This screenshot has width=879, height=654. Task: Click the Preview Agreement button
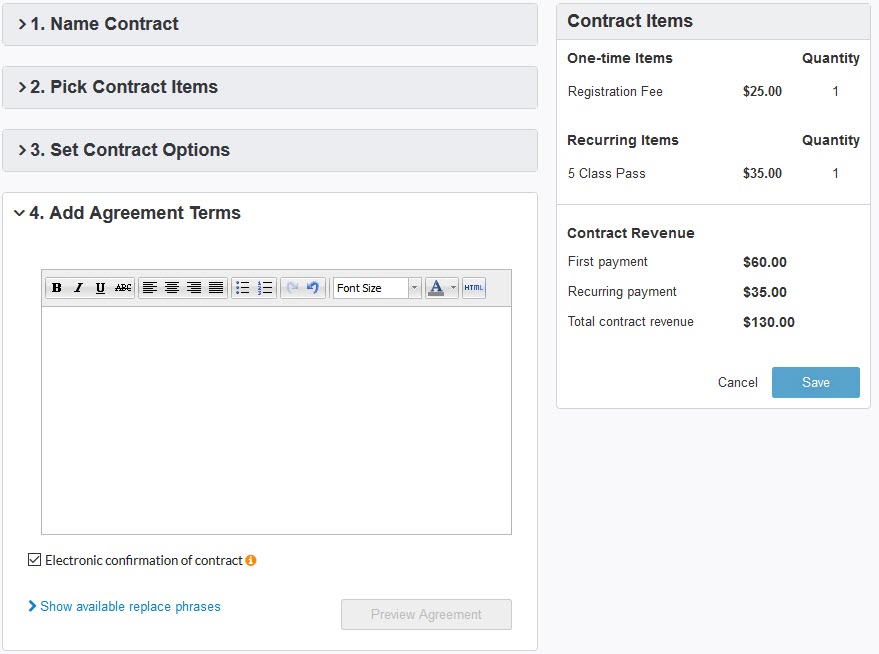(x=426, y=614)
